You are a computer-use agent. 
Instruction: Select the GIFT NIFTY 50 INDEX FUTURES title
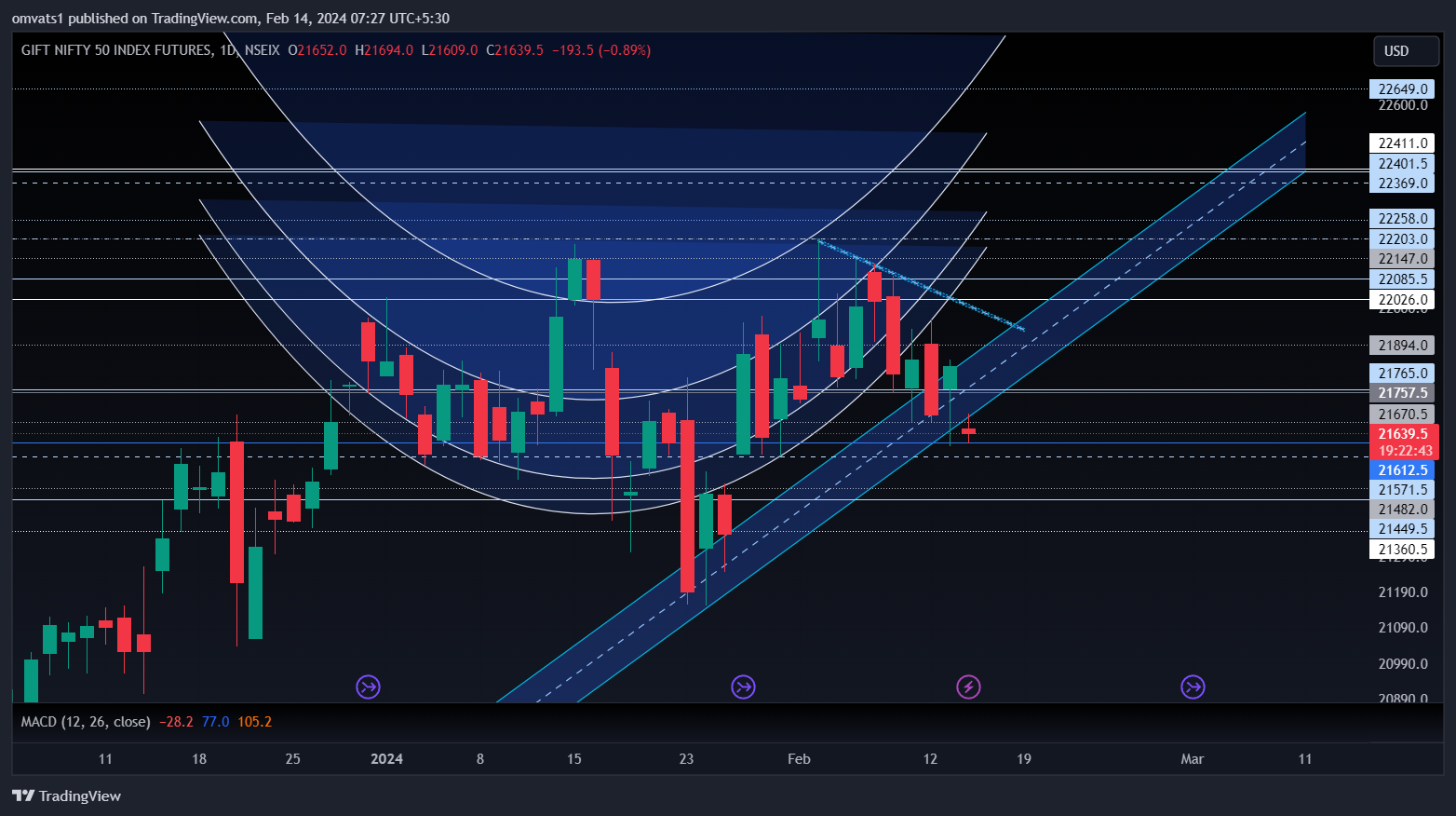(116, 50)
